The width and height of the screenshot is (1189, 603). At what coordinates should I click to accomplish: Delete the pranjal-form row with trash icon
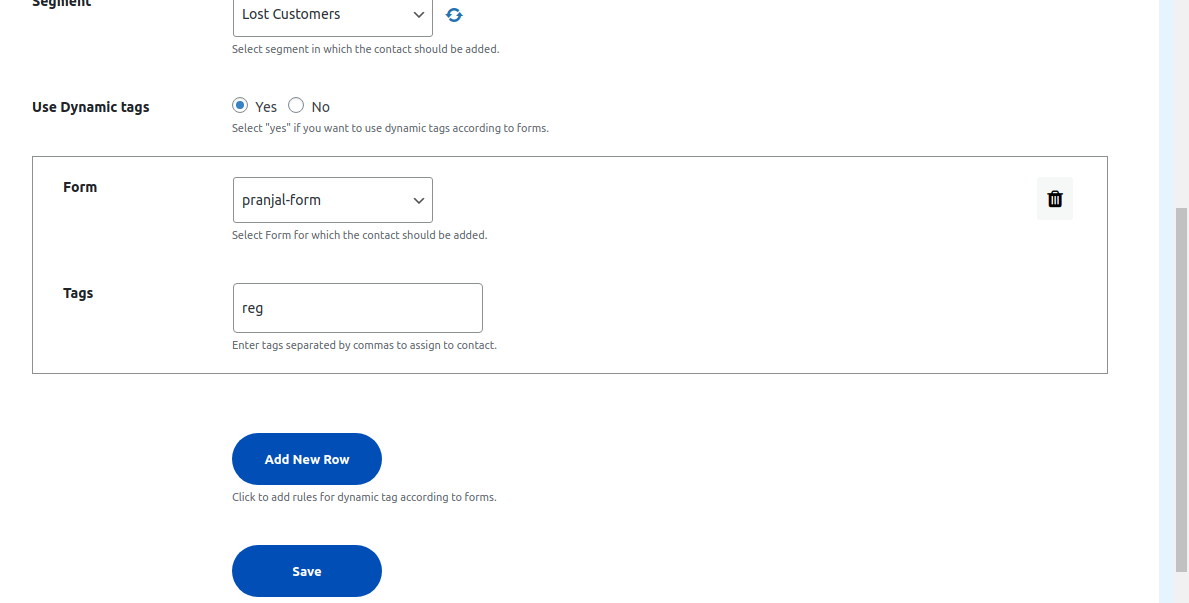pyautogui.click(x=1055, y=199)
